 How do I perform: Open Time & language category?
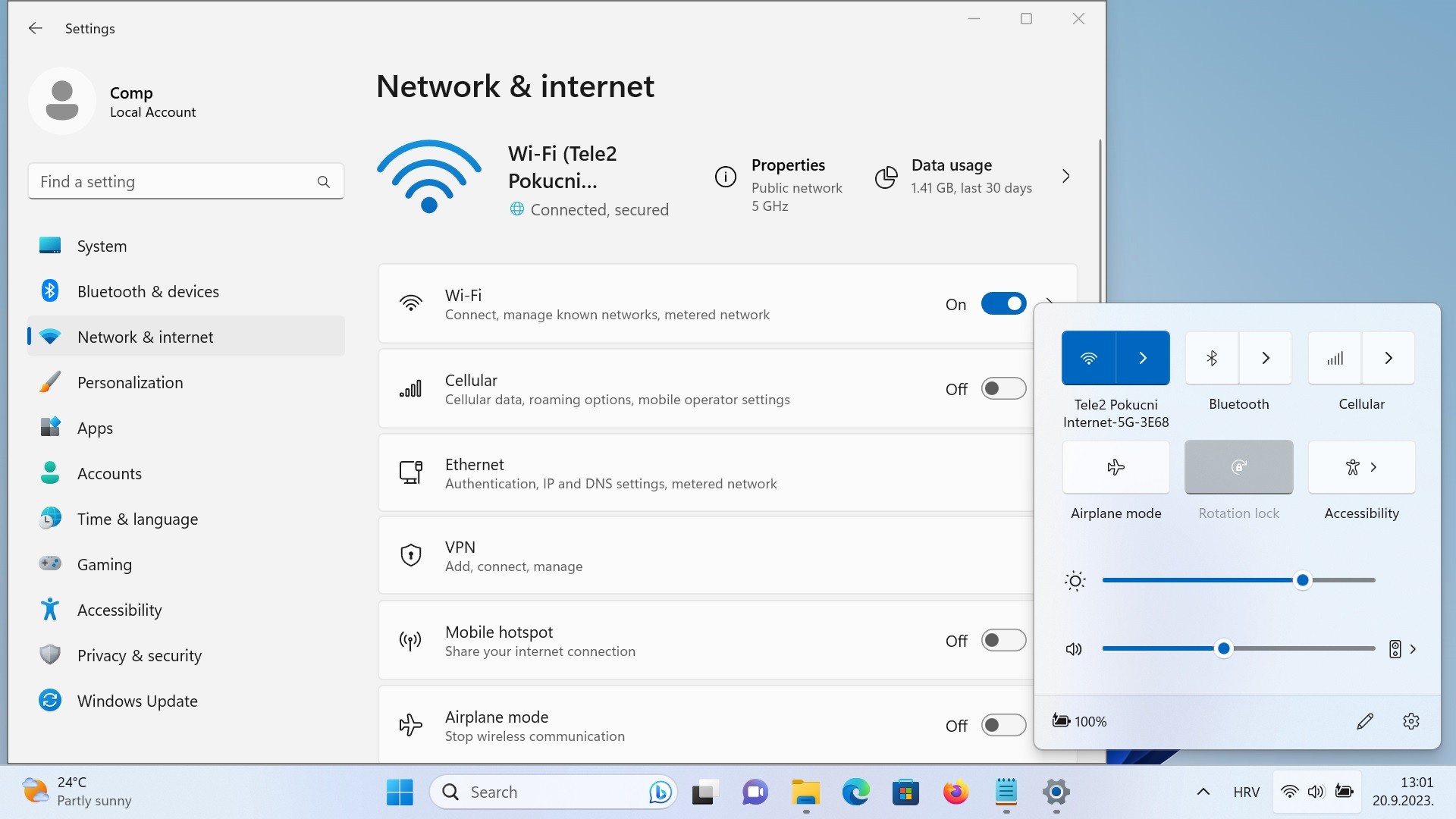pyautogui.click(x=186, y=519)
